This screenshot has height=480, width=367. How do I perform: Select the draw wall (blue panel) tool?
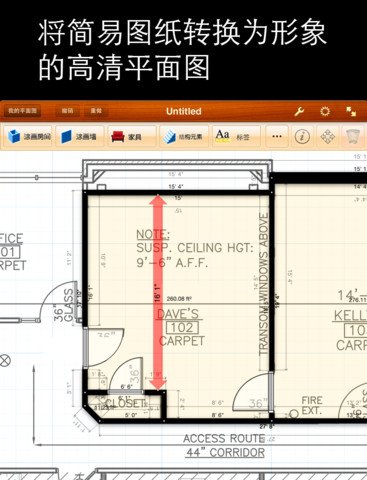[79, 136]
